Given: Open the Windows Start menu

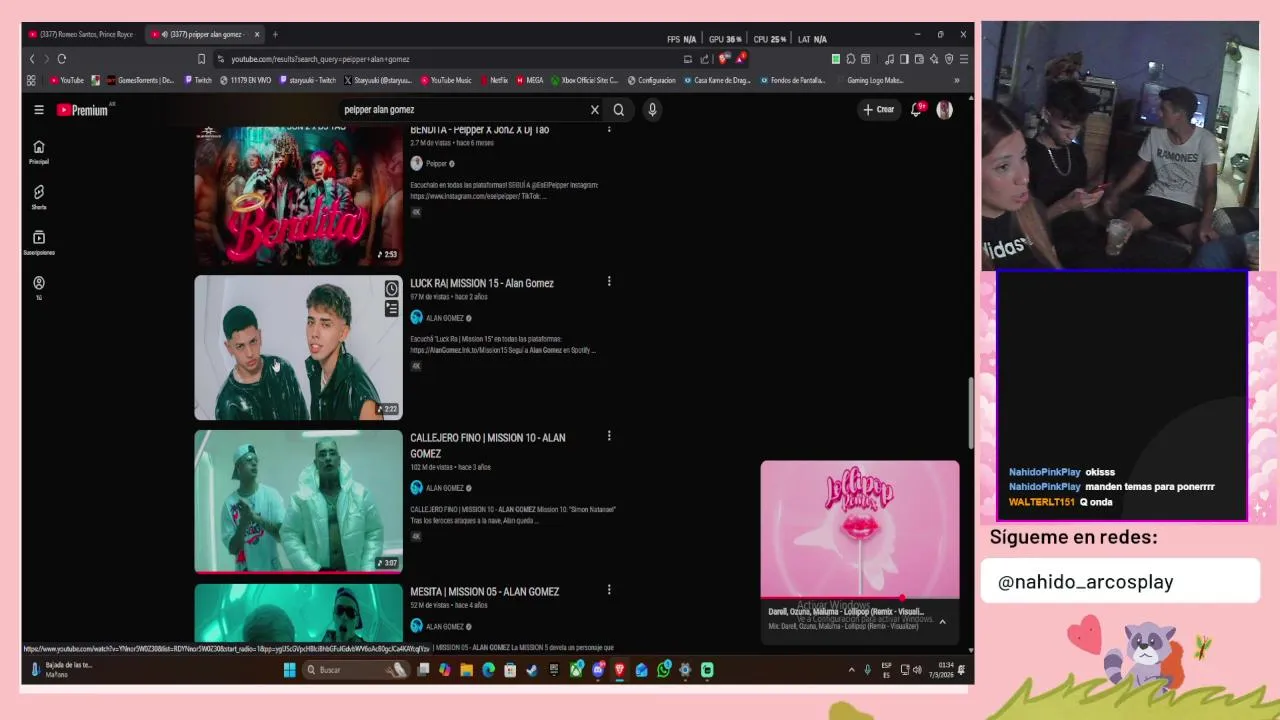Looking at the screenshot, I should [x=289, y=670].
